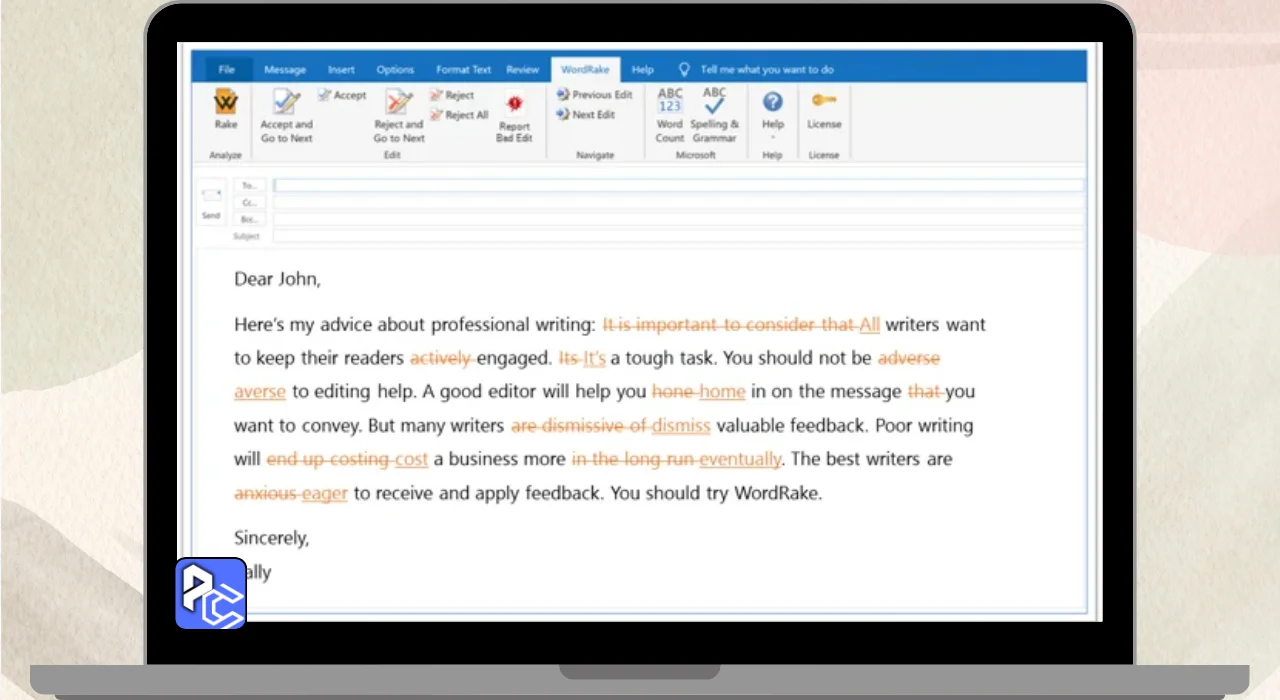Click the 'Sincerely,' closing line
This screenshot has width=1280, height=700.
pyautogui.click(x=272, y=538)
